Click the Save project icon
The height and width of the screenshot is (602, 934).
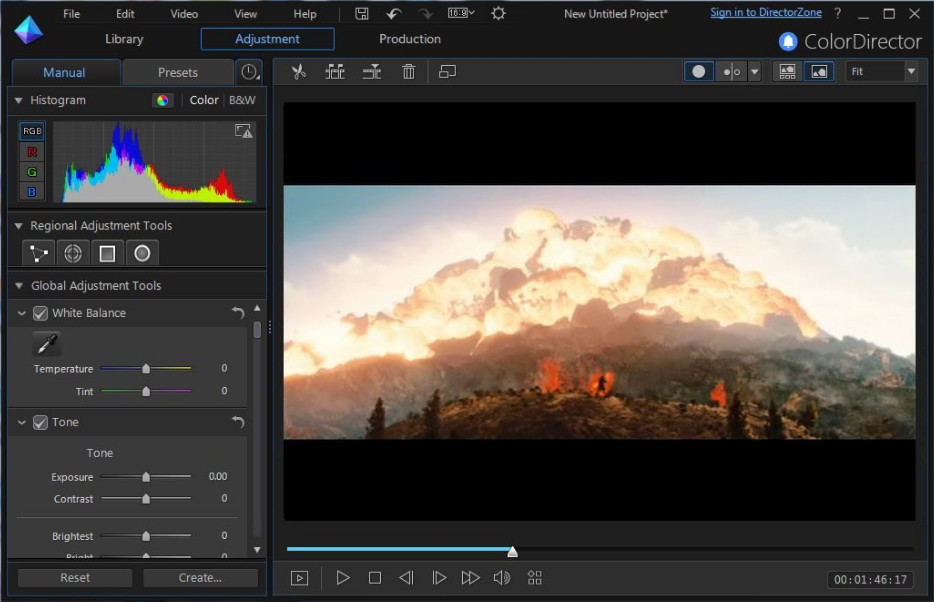click(x=362, y=13)
